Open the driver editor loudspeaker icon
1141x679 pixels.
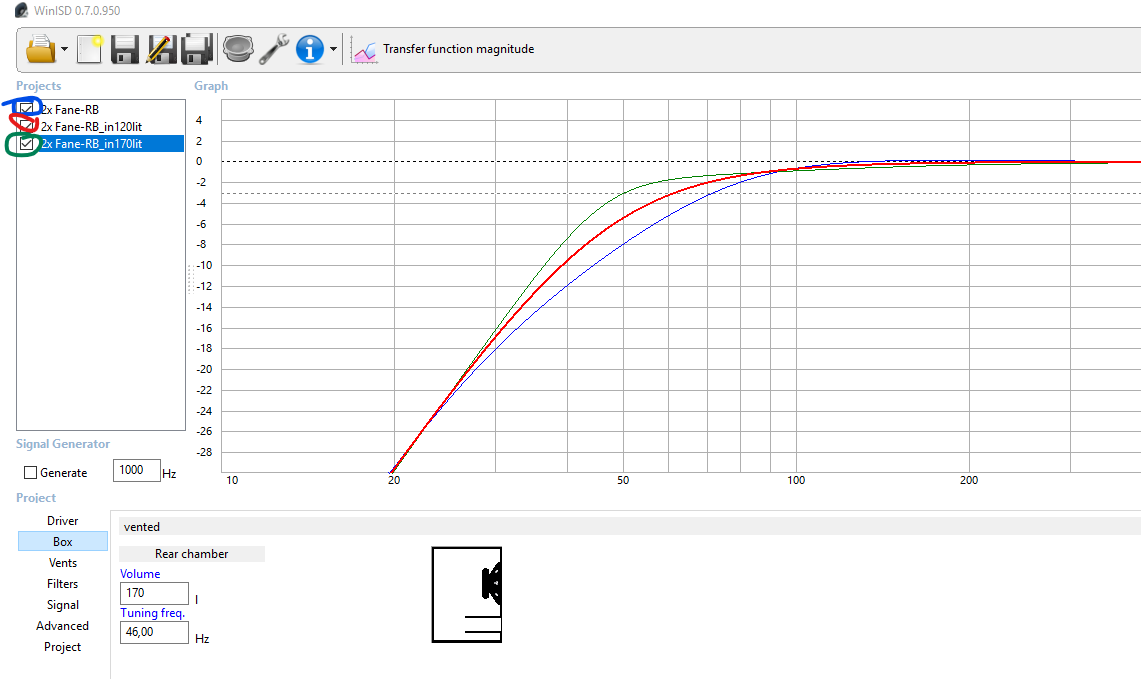coord(238,49)
